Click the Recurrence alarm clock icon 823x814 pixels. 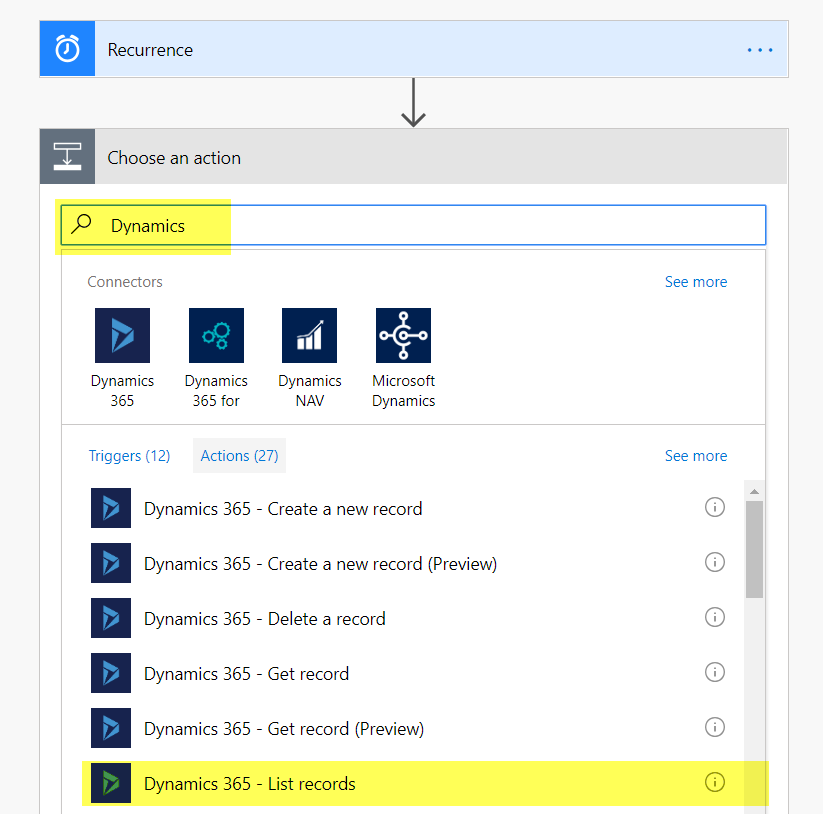pyautogui.click(x=67, y=49)
